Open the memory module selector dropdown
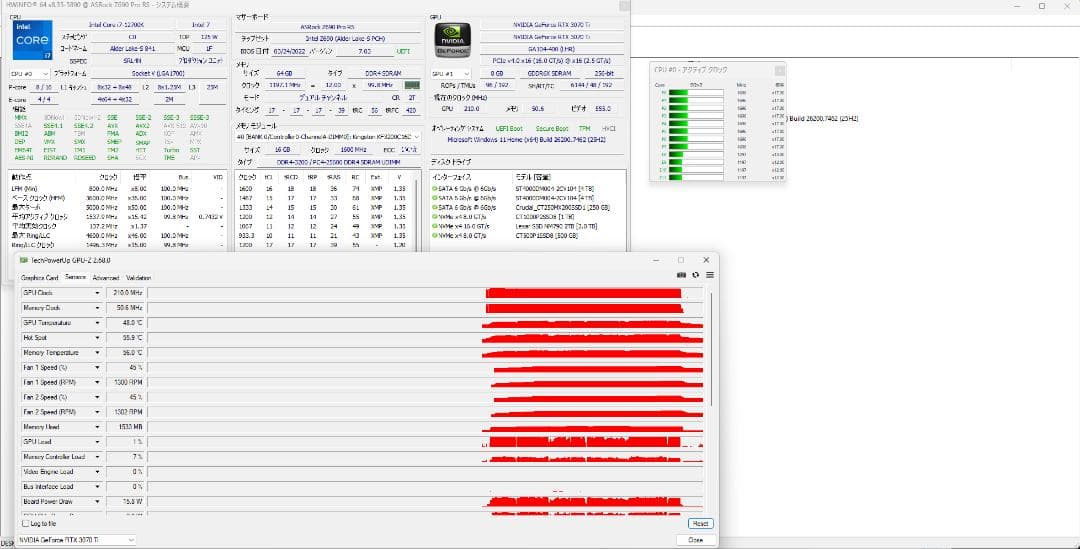This screenshot has height=549, width=1080. pyautogui.click(x=328, y=137)
